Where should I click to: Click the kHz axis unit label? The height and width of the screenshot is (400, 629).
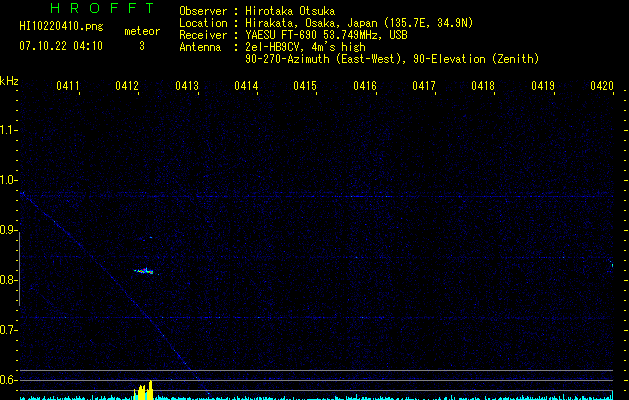point(9,81)
